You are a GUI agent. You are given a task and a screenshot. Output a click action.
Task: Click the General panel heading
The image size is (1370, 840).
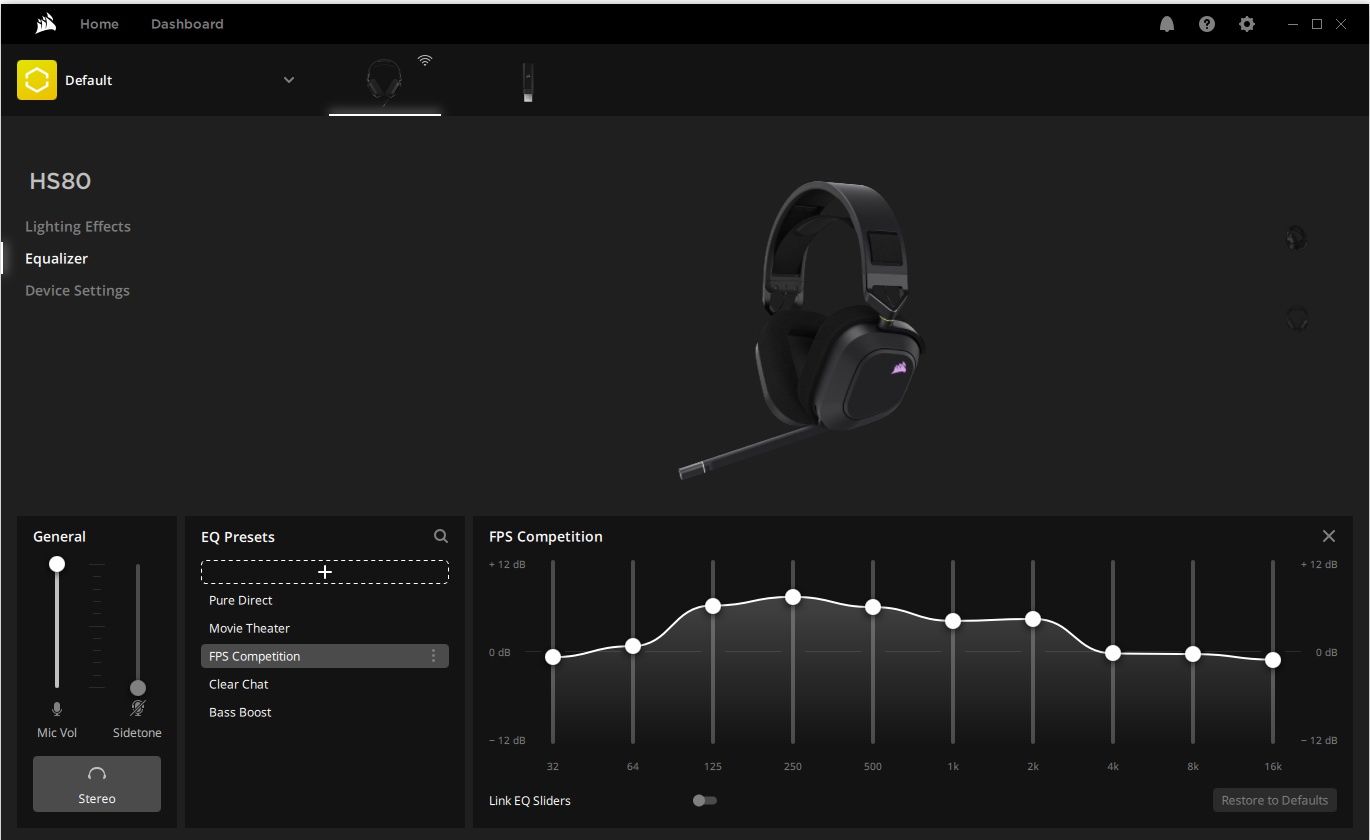tap(59, 537)
